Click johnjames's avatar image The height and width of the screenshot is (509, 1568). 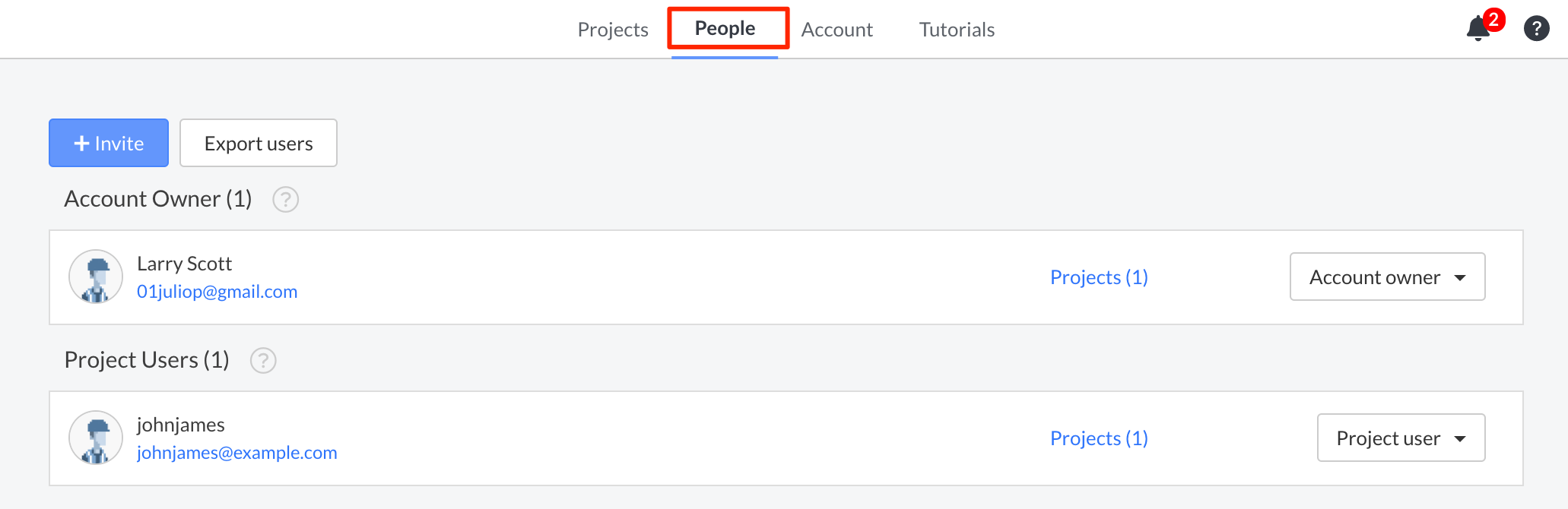(96, 438)
